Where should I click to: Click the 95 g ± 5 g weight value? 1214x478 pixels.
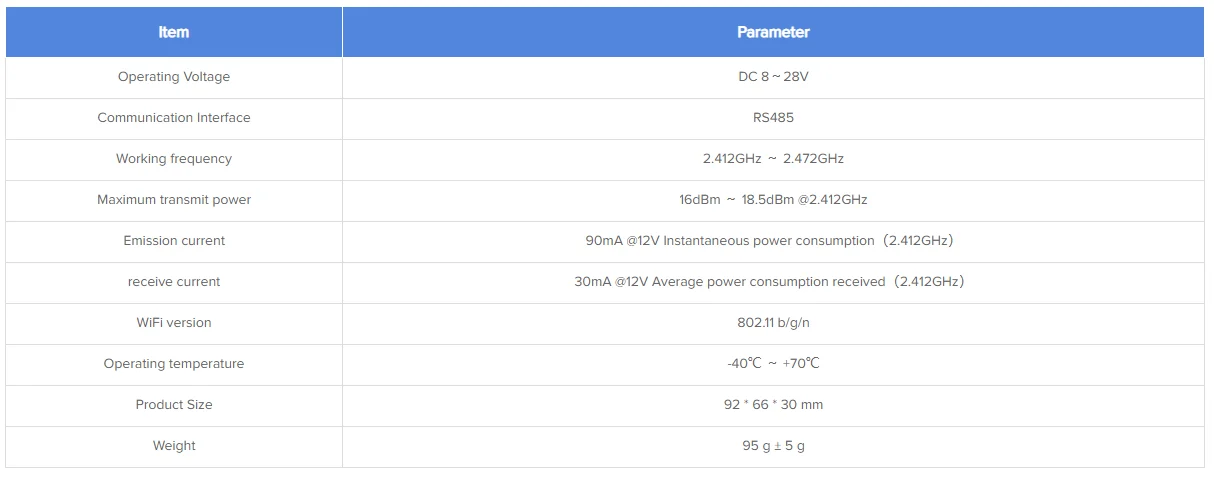[773, 446]
